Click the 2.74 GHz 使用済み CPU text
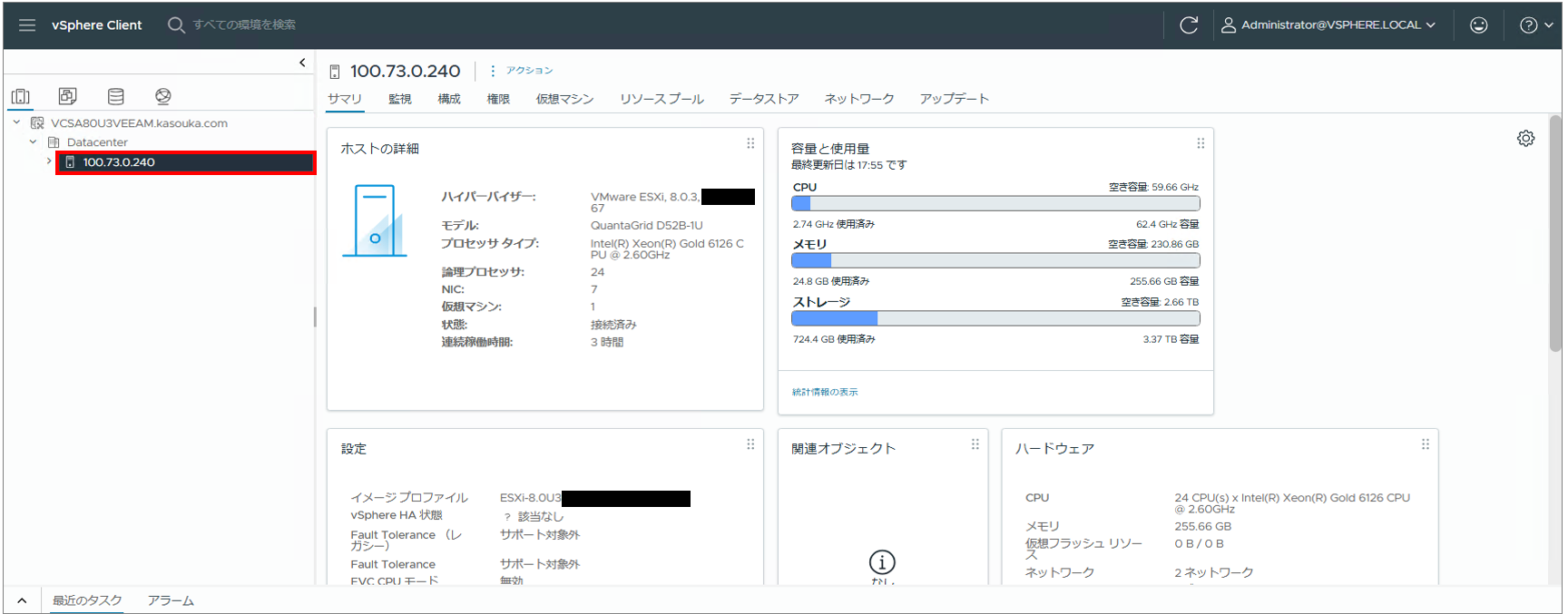Image resolution: width=1568 pixels, height=614 pixels. 834,224
